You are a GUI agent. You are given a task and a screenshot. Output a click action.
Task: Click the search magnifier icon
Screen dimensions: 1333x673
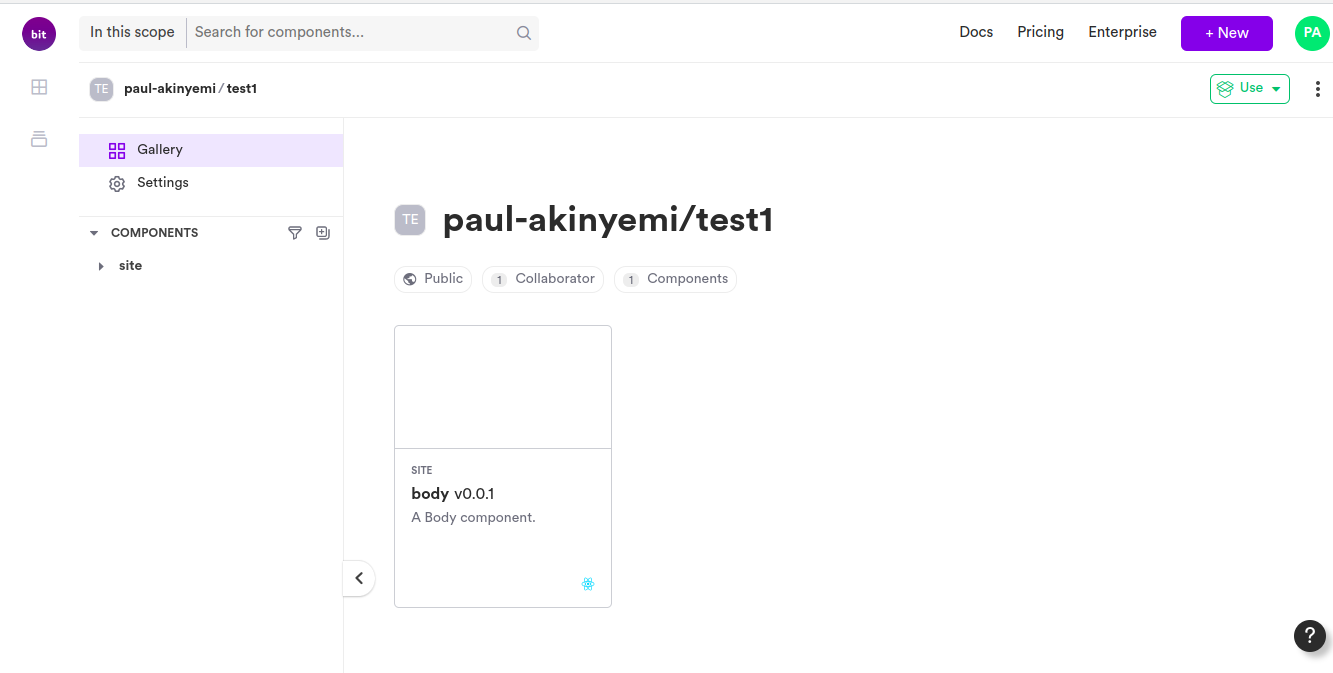(523, 33)
